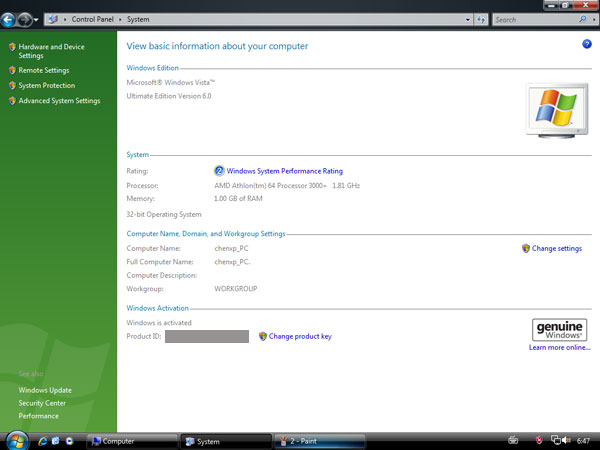
Task: Click the performance rating score badge
Action: pyautogui.click(x=219, y=171)
